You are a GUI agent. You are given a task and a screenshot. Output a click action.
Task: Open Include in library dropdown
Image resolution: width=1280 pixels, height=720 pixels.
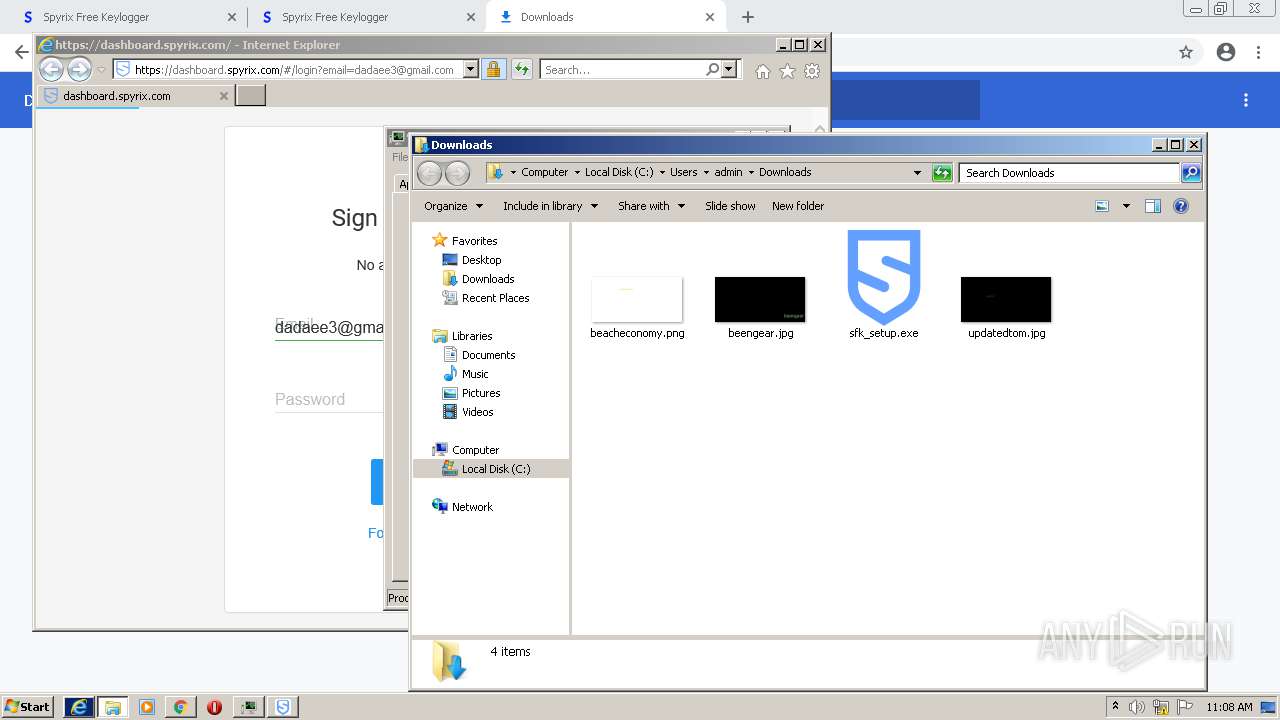coord(550,206)
